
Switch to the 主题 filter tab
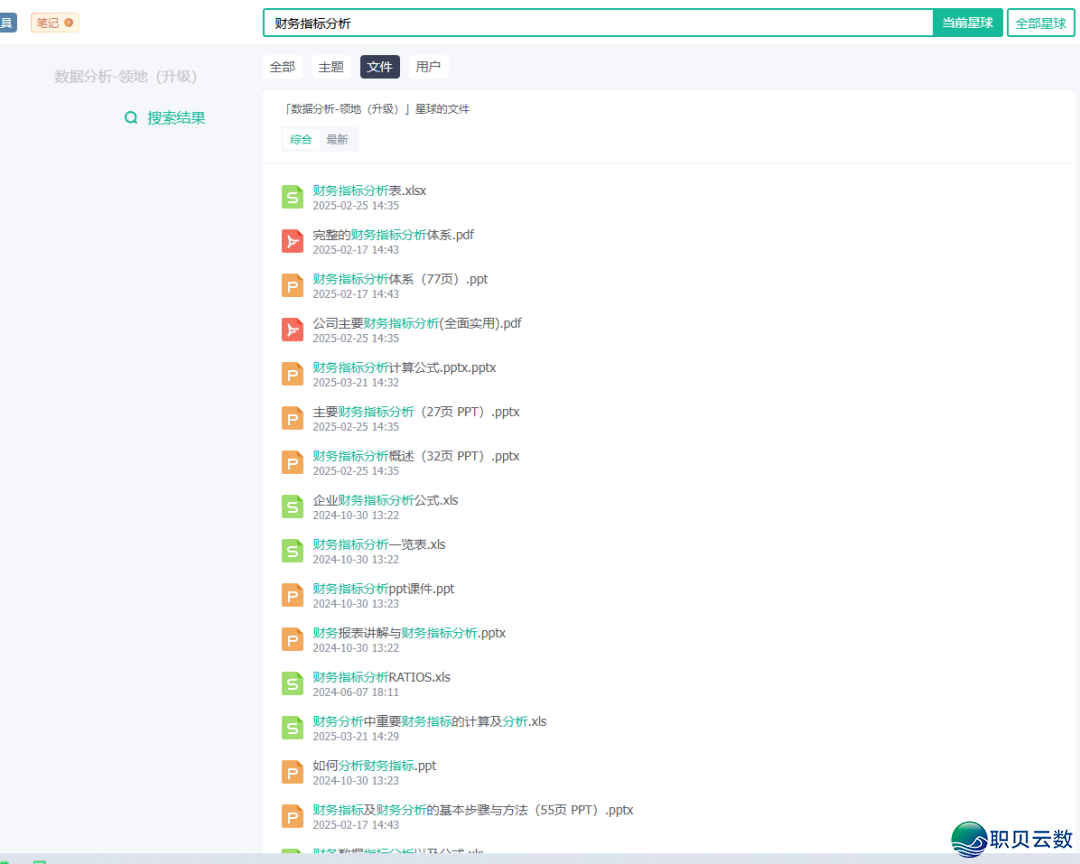click(331, 67)
